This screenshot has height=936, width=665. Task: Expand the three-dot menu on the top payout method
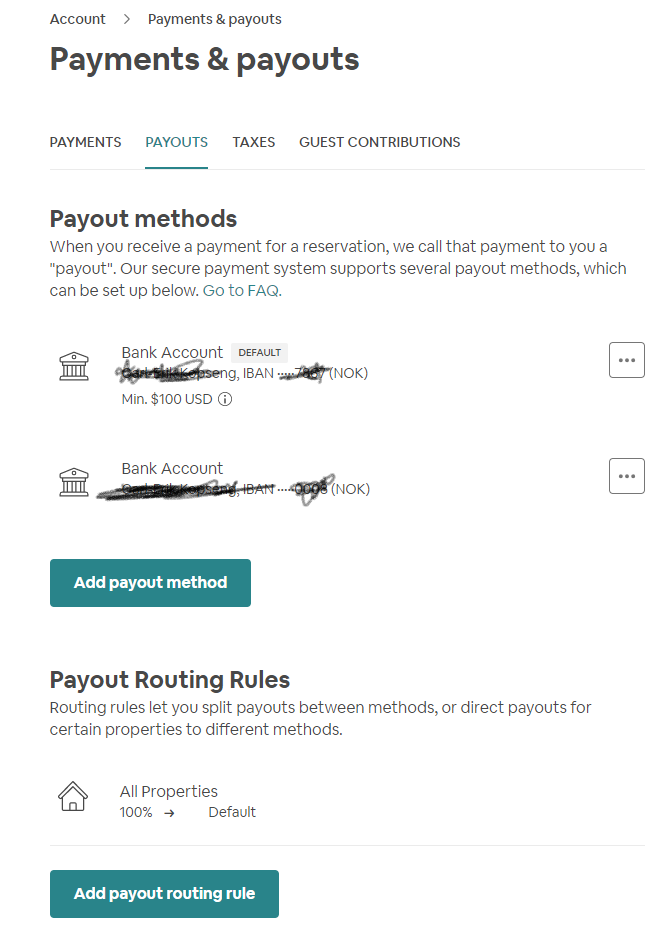point(627,360)
